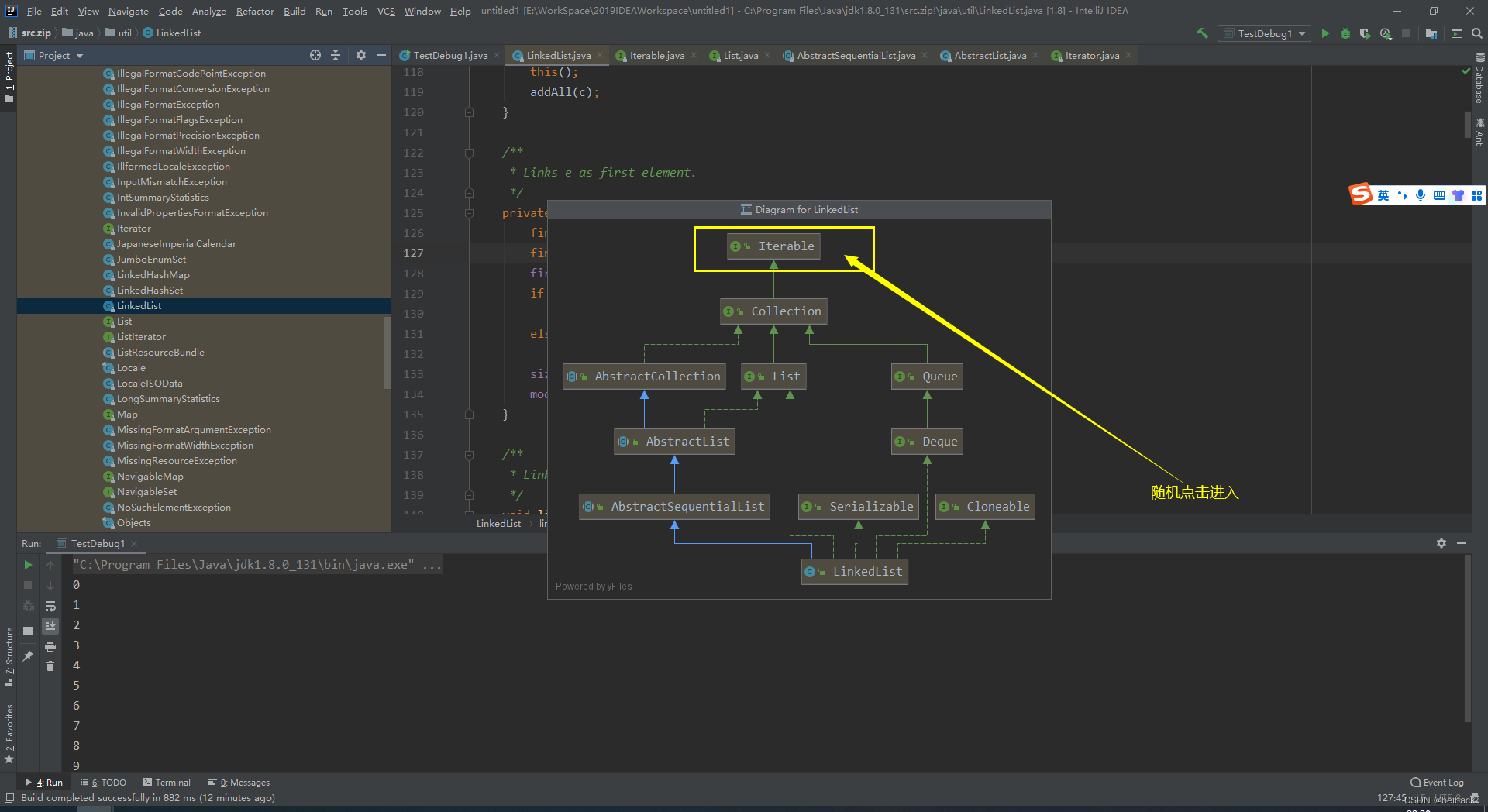Collapse the javadoc fold at line 137

[x=469, y=455]
